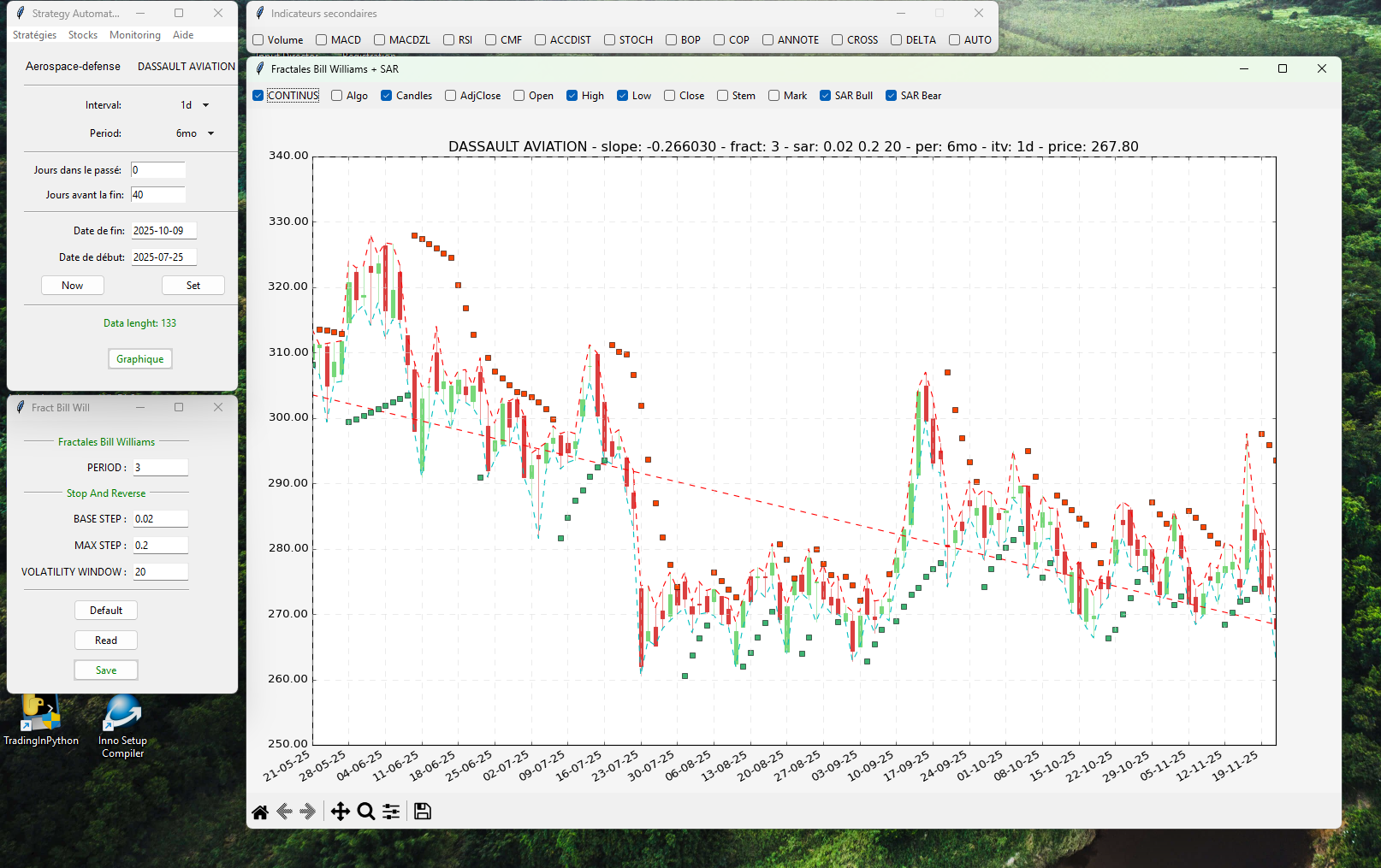Open the Monitoring menu

coord(134,35)
